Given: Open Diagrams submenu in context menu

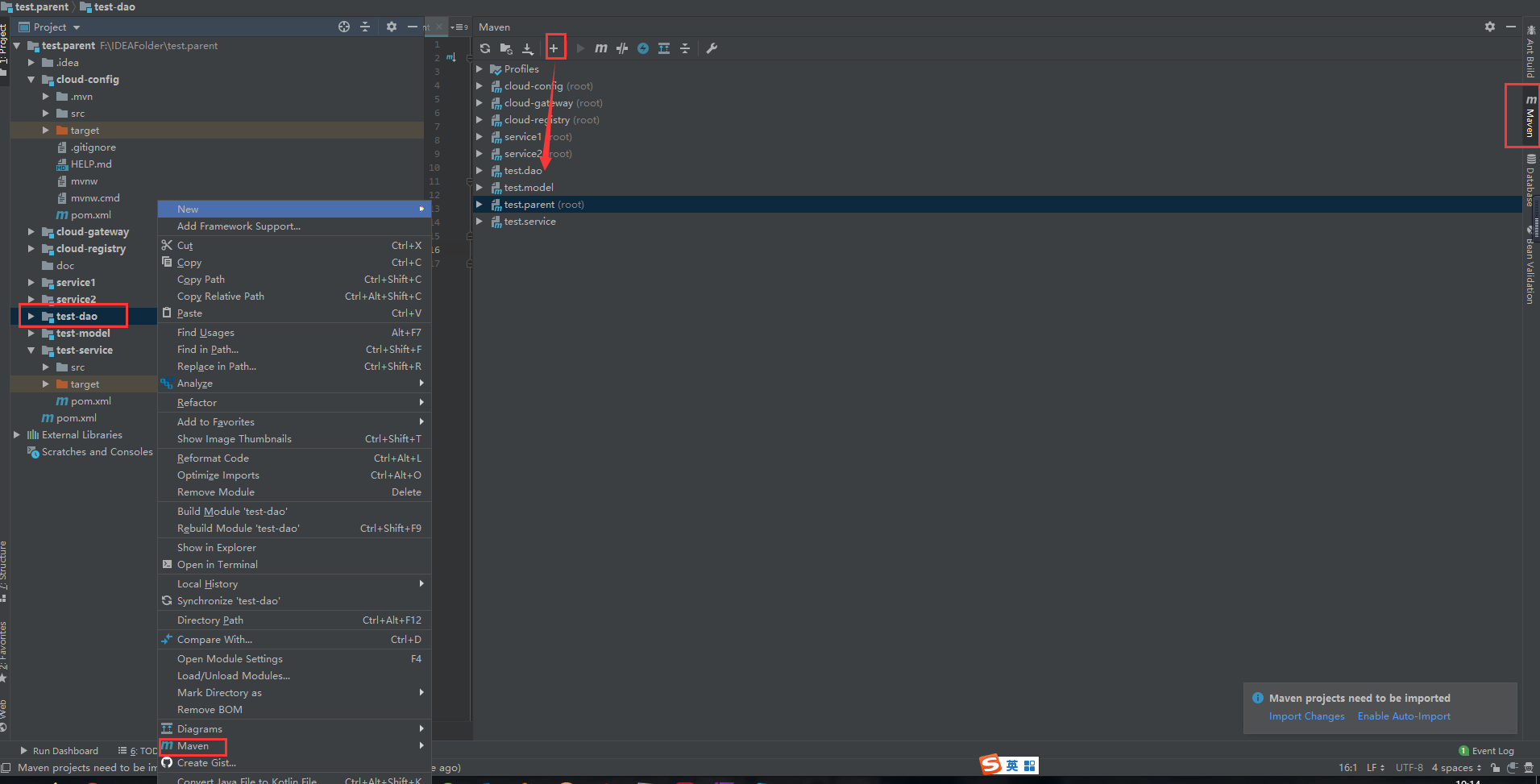Looking at the screenshot, I should pos(294,729).
